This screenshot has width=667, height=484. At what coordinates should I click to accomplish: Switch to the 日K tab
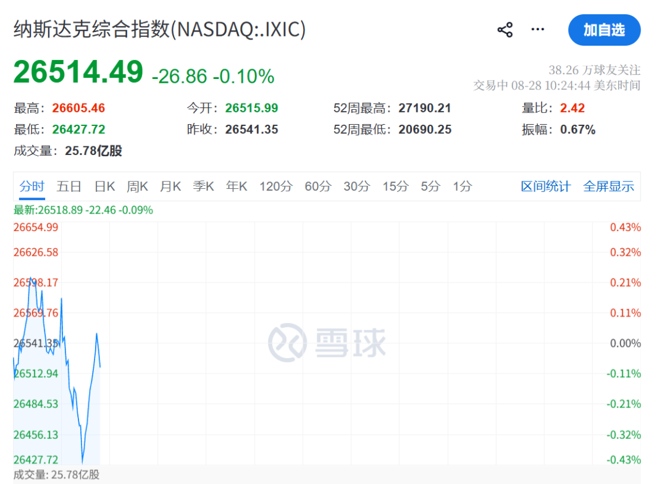(x=105, y=186)
